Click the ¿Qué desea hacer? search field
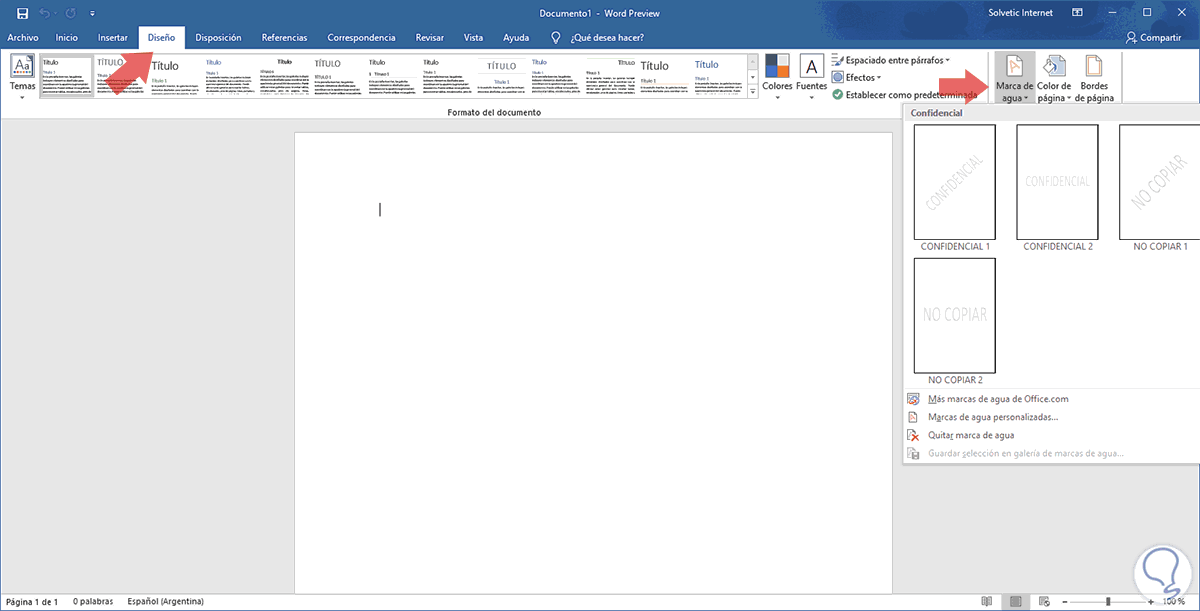The height and width of the screenshot is (611, 1200). coord(606,38)
